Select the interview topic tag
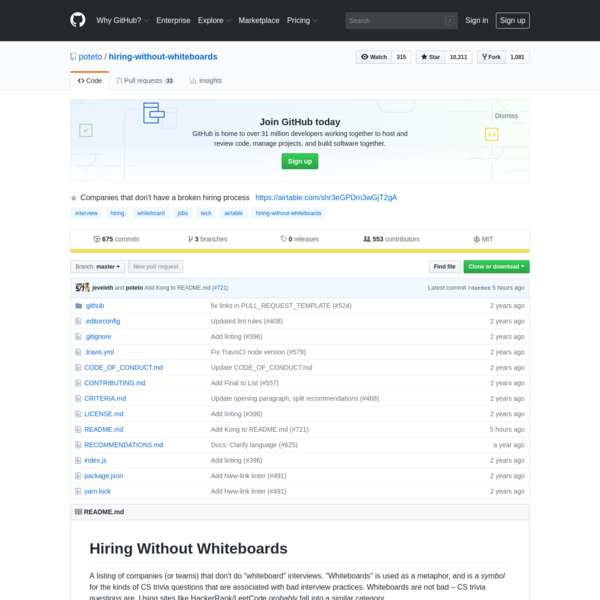600x600 pixels. click(86, 213)
